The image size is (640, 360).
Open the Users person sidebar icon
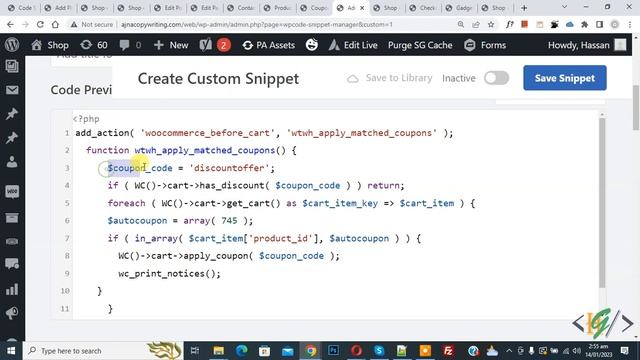tap(12, 162)
